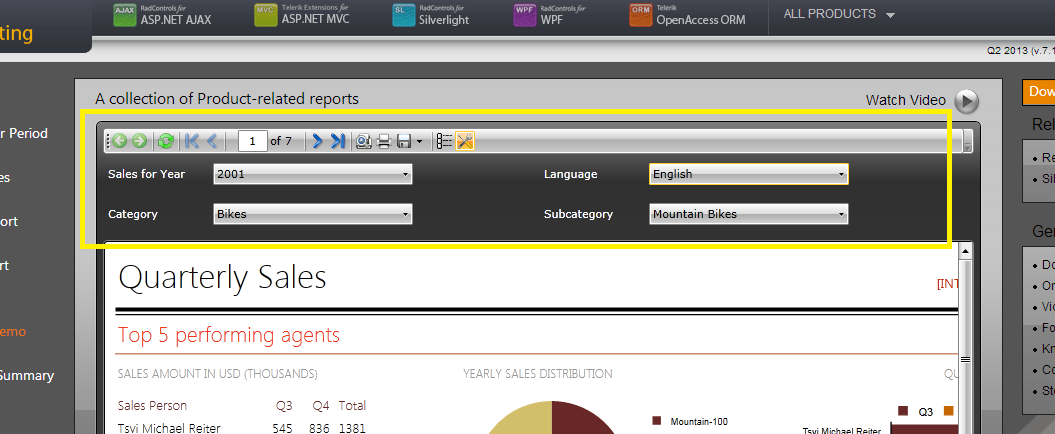1055x434 pixels.
Task: Click the YEARLY SALES DISTRIBUTION label
Action: click(538, 373)
